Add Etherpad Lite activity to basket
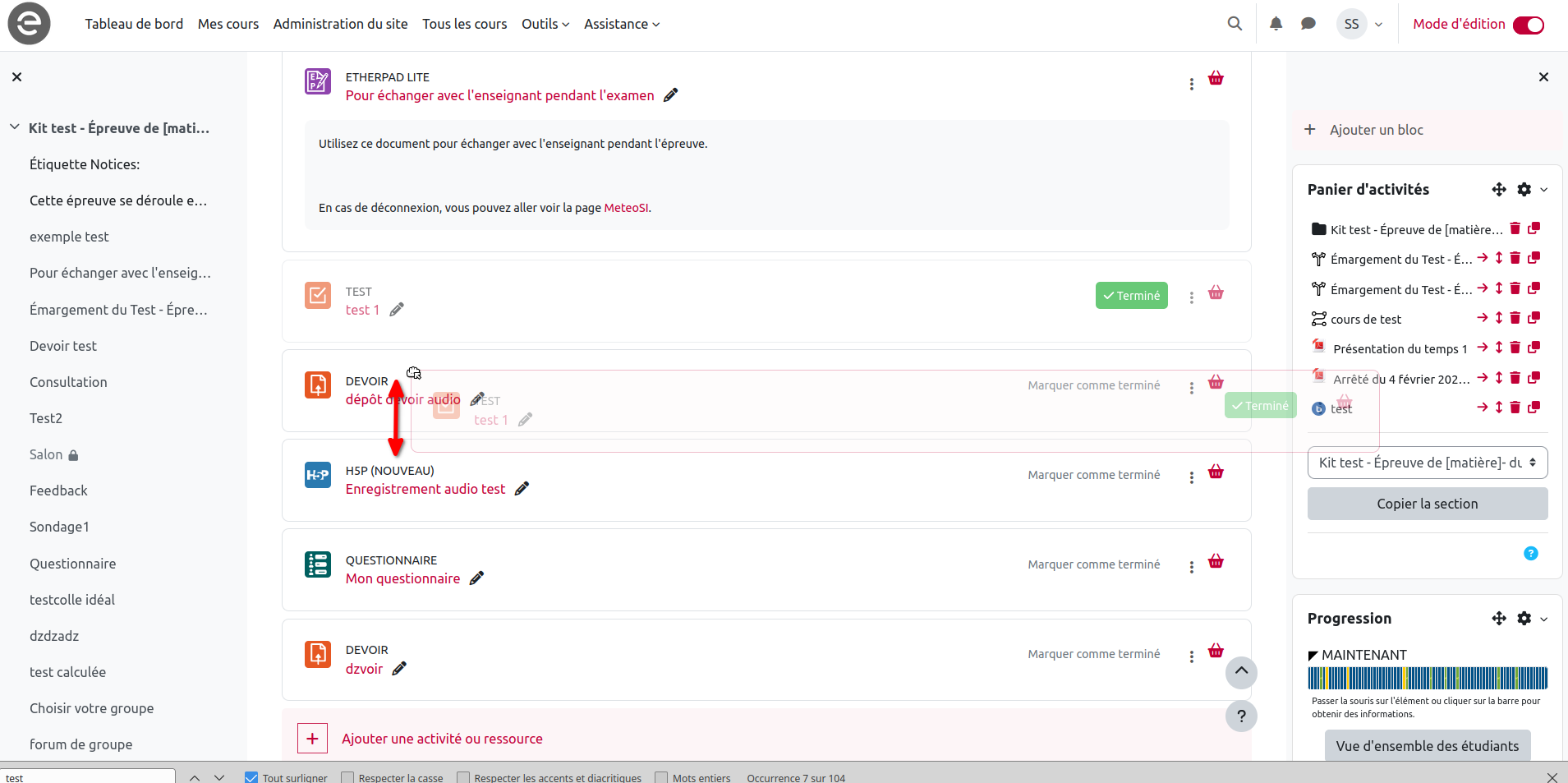 click(1216, 79)
